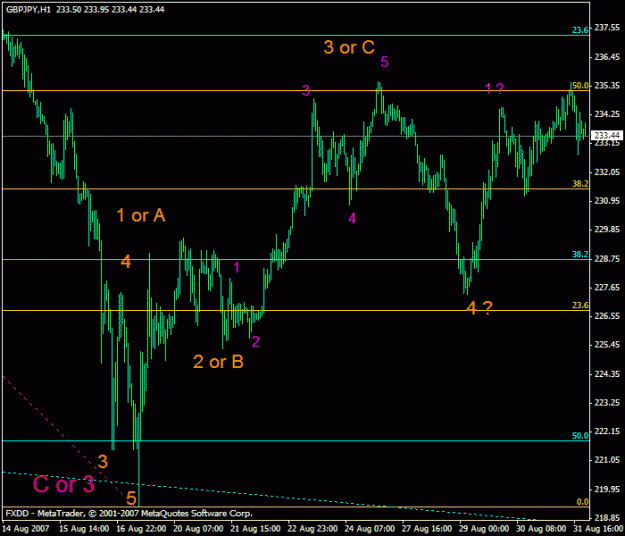Select the orange '2 or B' wave label
Viewport: 625px width, 536px height.
click(218, 362)
